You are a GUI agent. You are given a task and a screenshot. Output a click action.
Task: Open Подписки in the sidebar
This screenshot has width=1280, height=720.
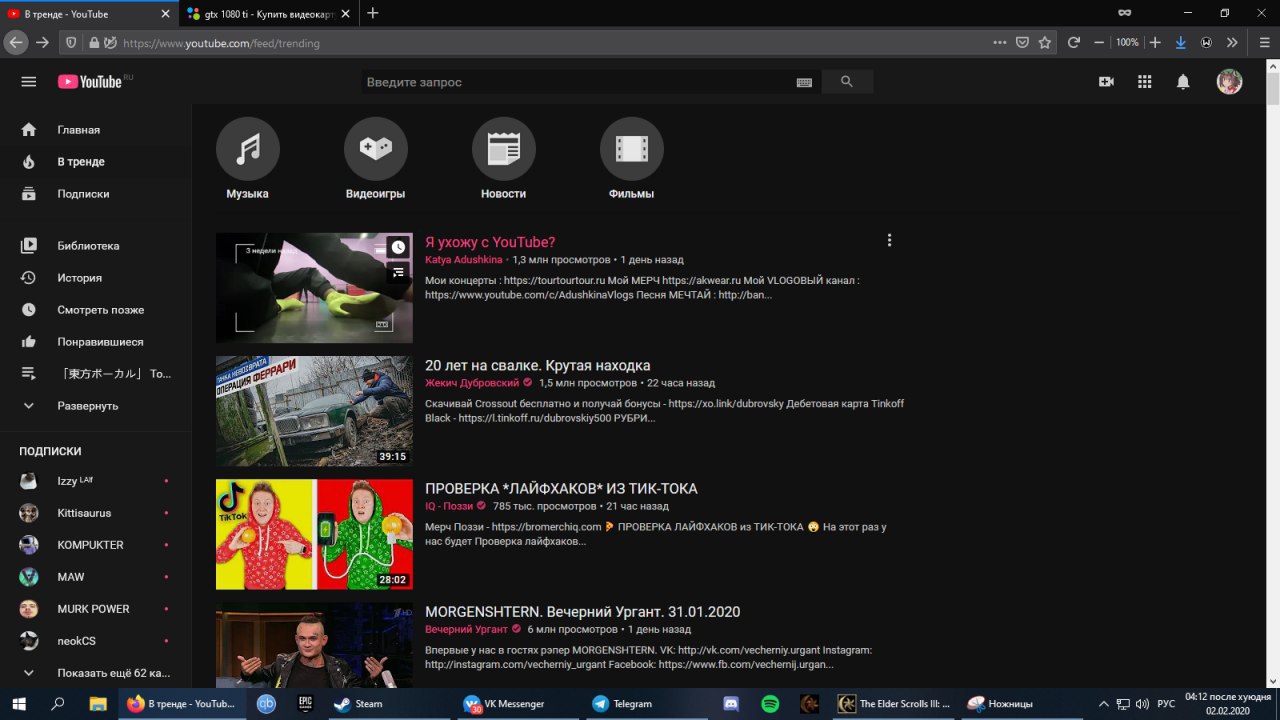(96, 194)
